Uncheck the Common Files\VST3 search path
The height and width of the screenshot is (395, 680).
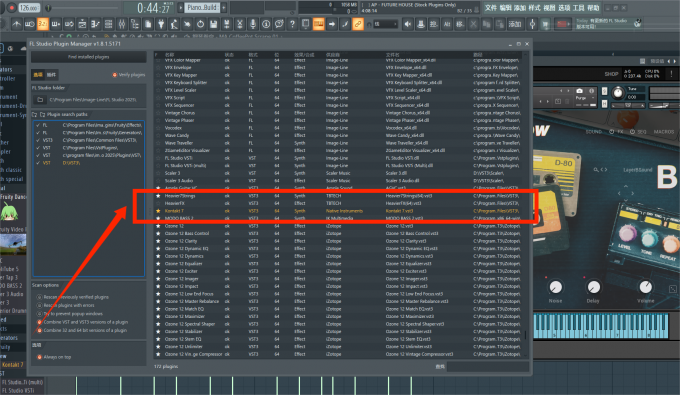coord(38,140)
